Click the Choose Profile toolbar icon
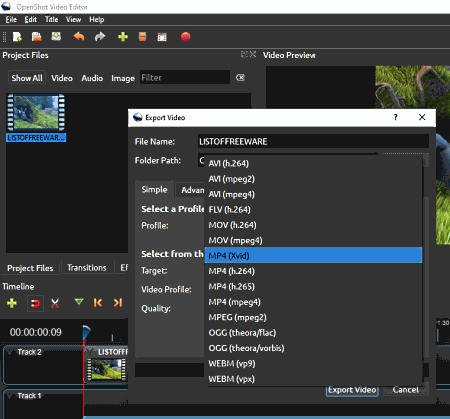The height and width of the screenshot is (419, 450). [x=142, y=37]
